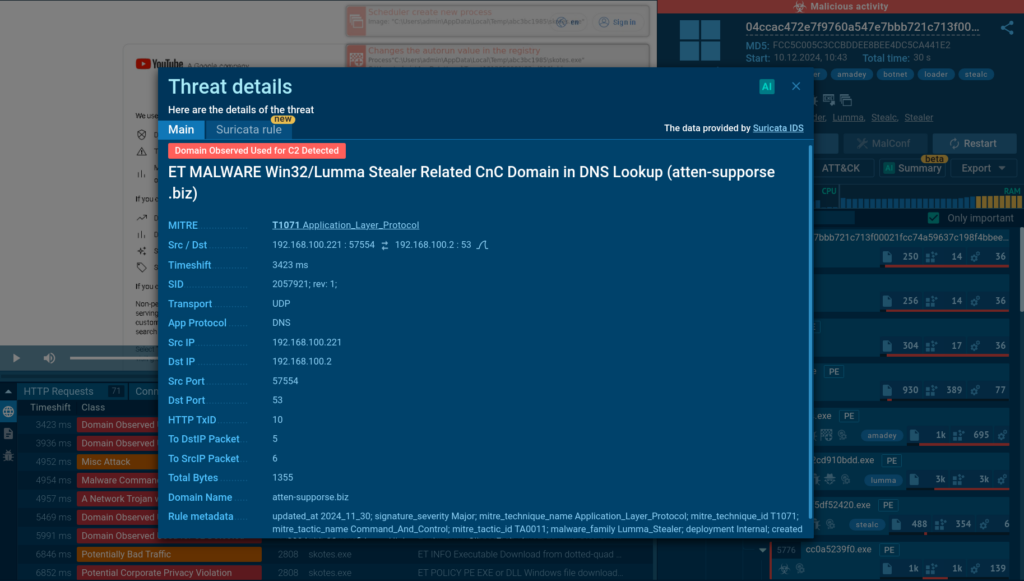
Task: Play the session video
Action: coord(16,358)
